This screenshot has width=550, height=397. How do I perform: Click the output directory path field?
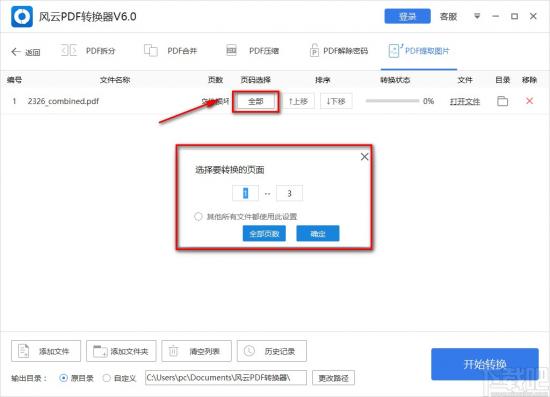click(226, 378)
